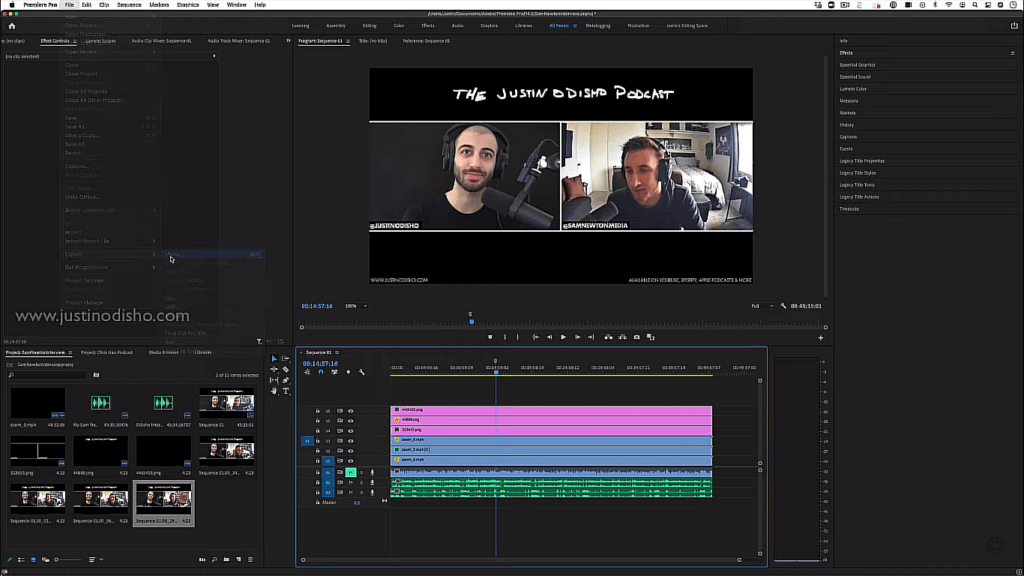Toggle visibility of video track V3
The width and height of the screenshot is (1024, 576).
(351, 441)
